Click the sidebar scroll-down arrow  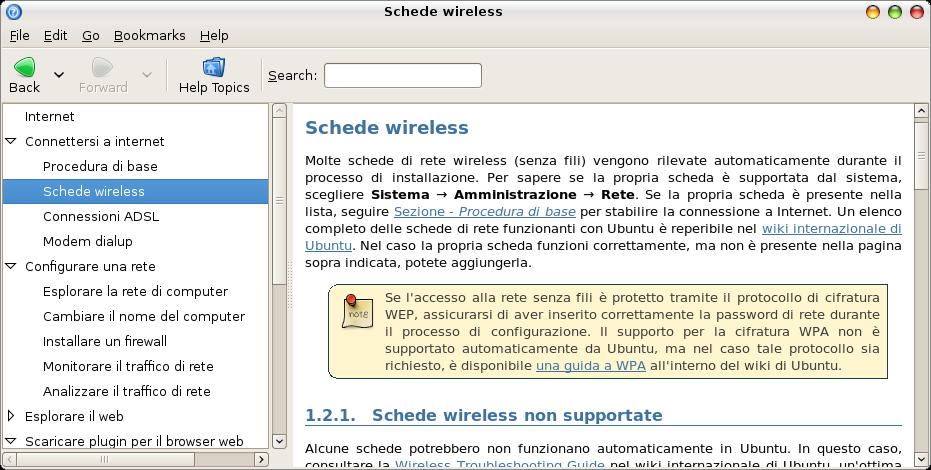tap(279, 441)
